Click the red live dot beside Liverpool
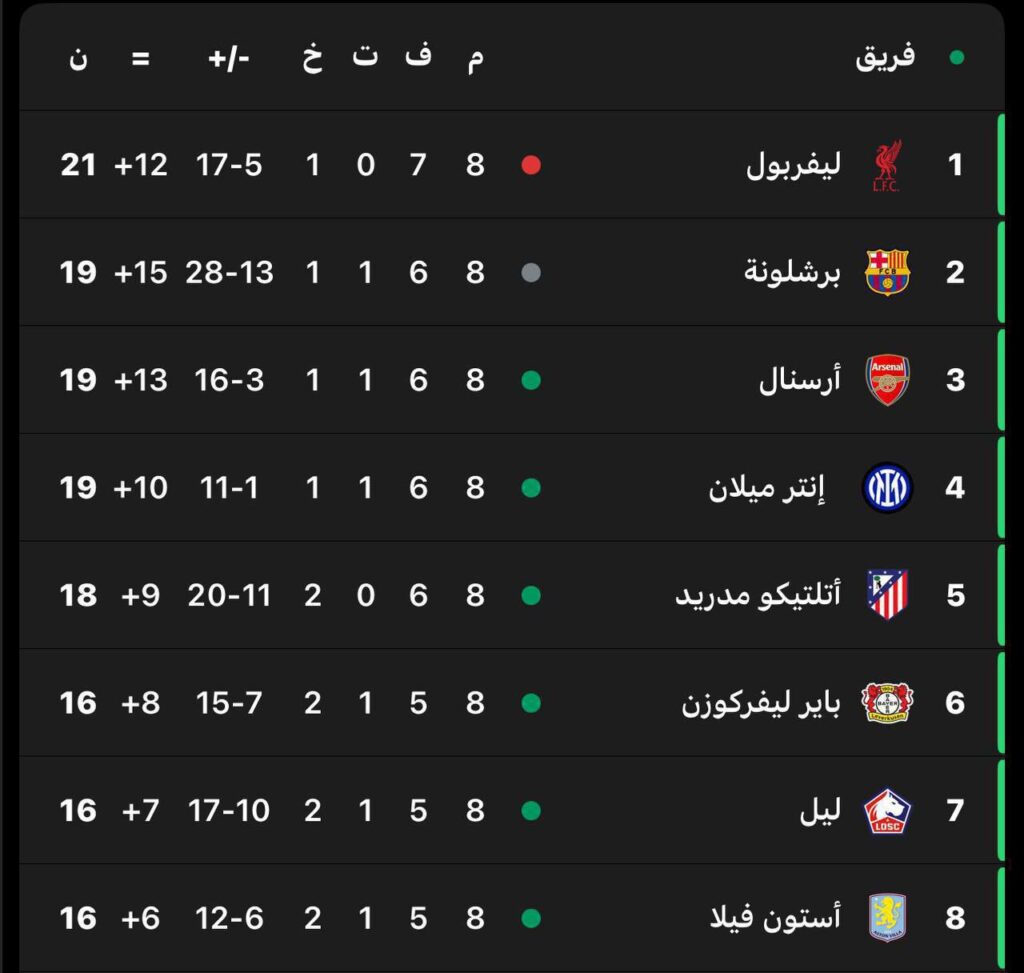This screenshot has height=973, width=1024. (531, 165)
